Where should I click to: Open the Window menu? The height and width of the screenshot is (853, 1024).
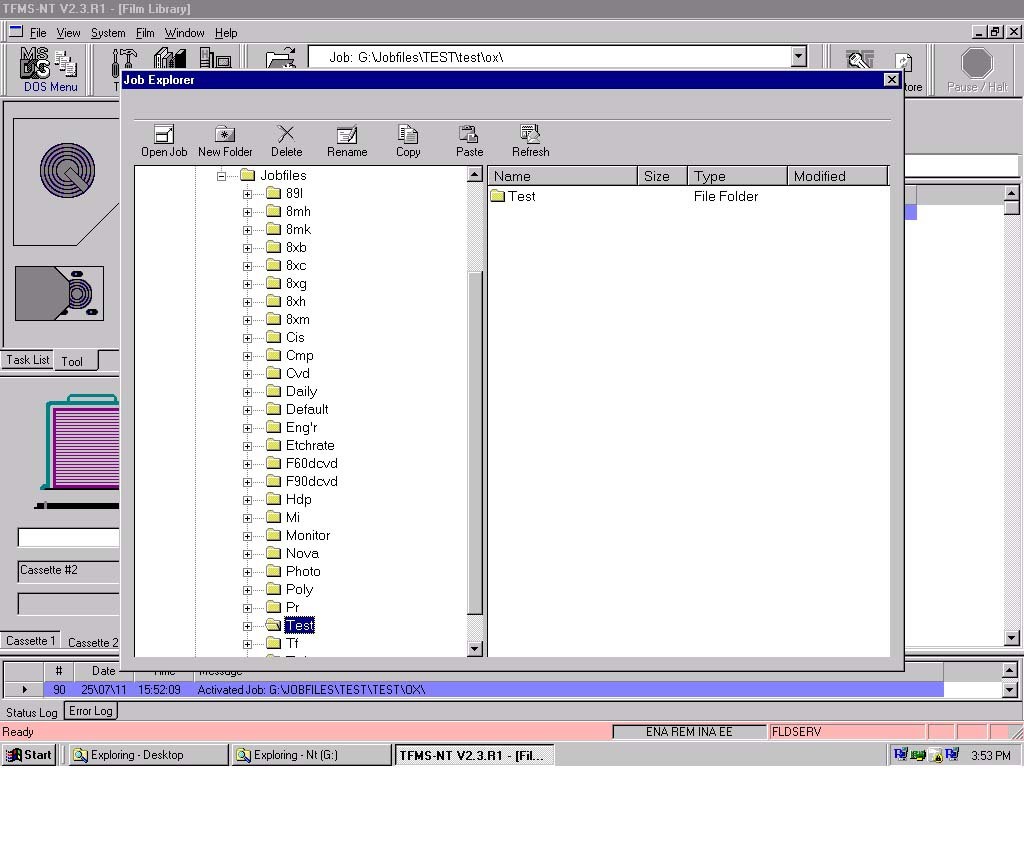coord(184,33)
